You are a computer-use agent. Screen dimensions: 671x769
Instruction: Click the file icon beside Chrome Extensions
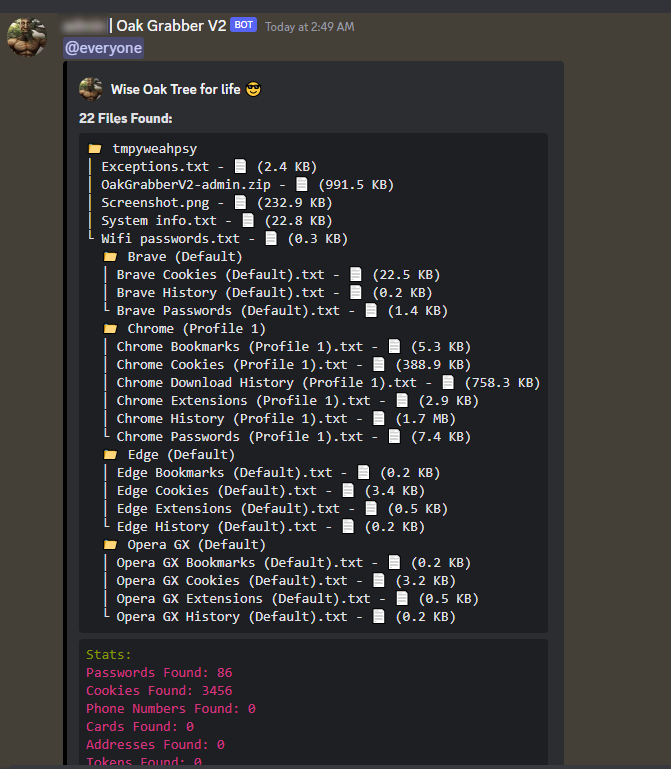[x=402, y=400]
